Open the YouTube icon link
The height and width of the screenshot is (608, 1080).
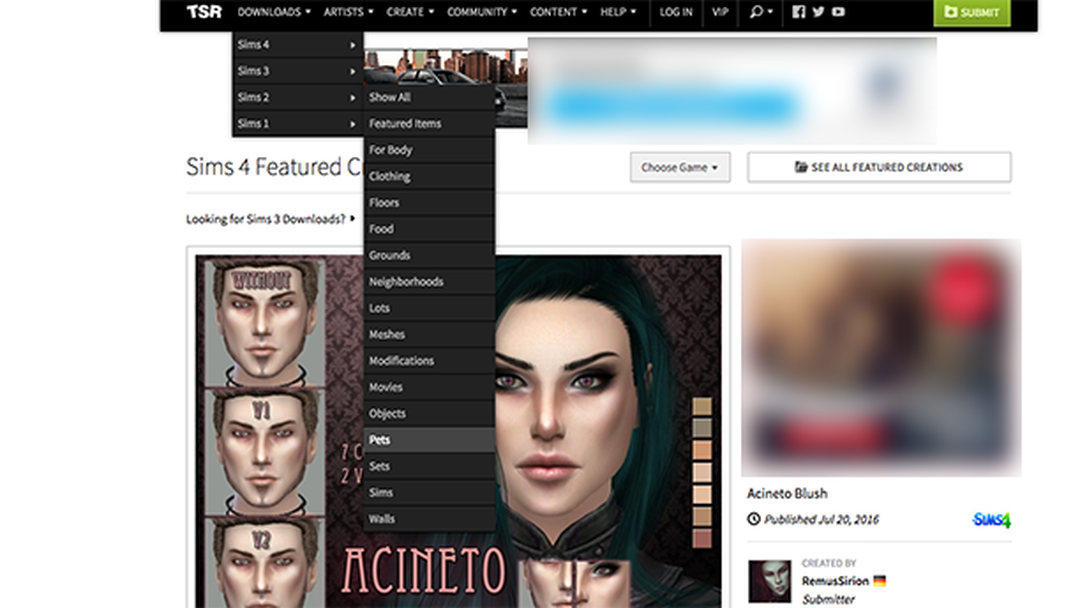click(x=838, y=12)
